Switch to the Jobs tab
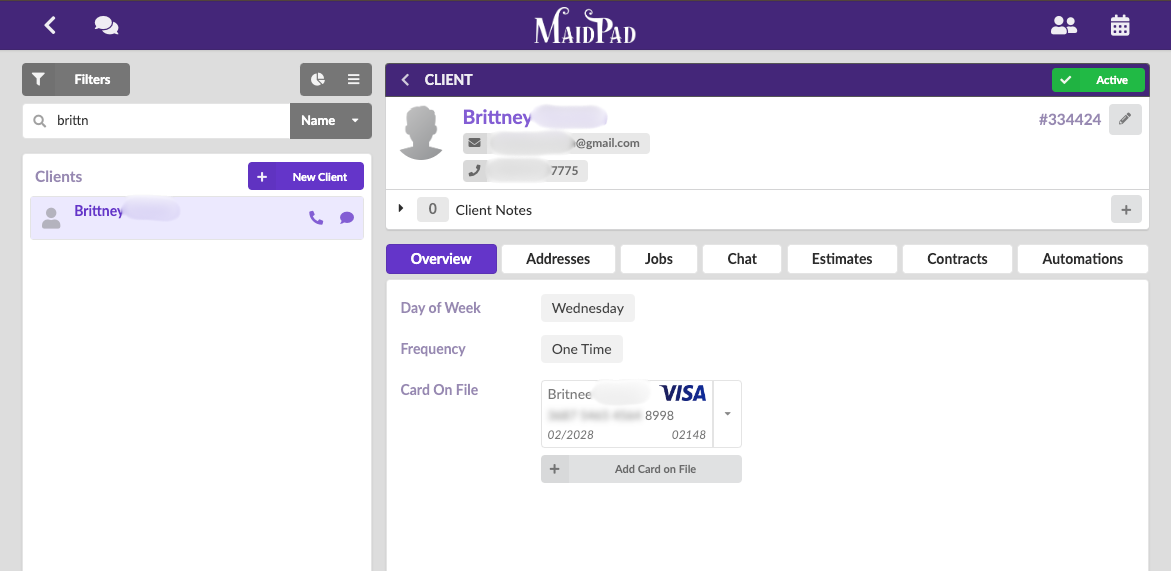 pyautogui.click(x=659, y=259)
